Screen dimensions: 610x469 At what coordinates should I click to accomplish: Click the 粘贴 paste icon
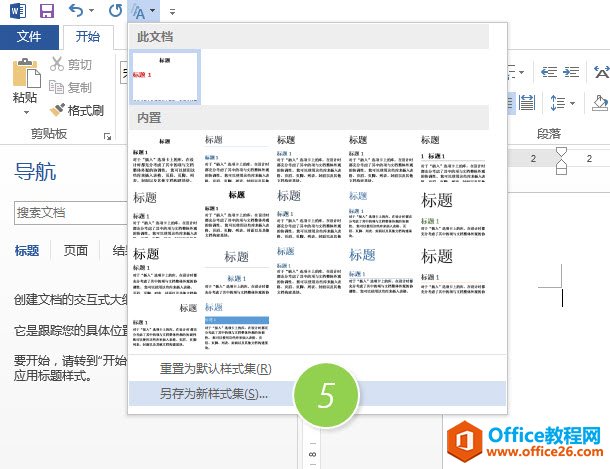[26, 73]
